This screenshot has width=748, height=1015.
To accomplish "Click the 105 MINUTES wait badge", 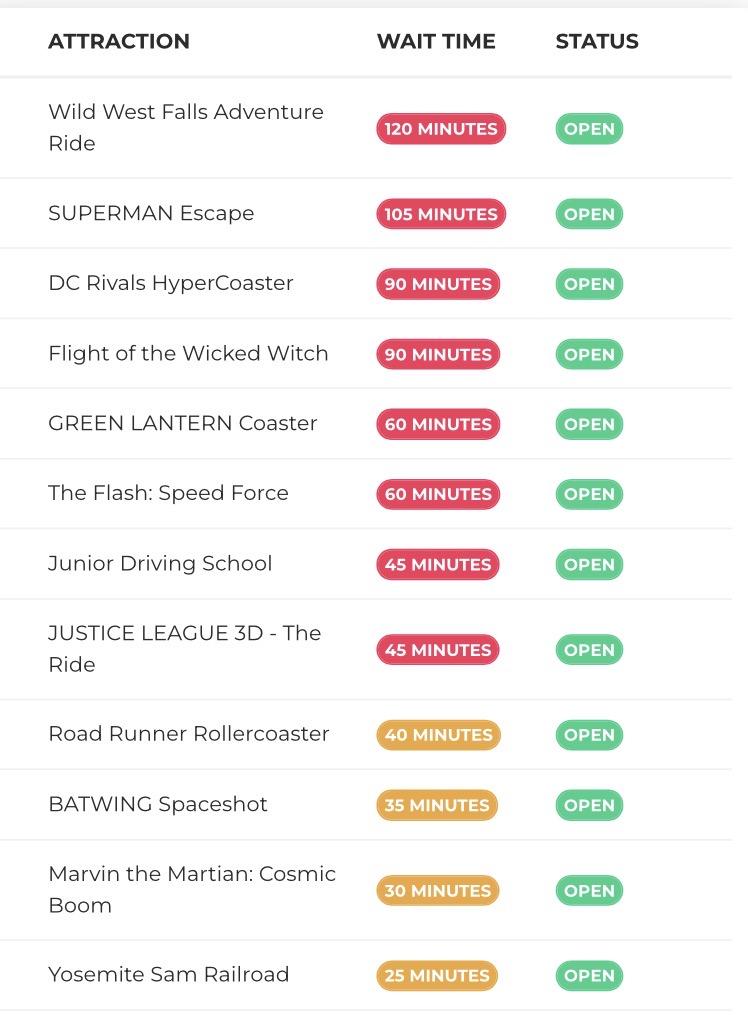I will 441,214.
